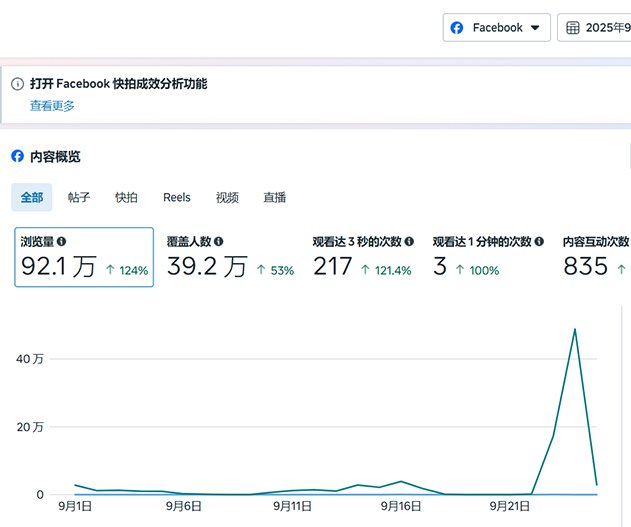Open the Reels tab

point(177,197)
